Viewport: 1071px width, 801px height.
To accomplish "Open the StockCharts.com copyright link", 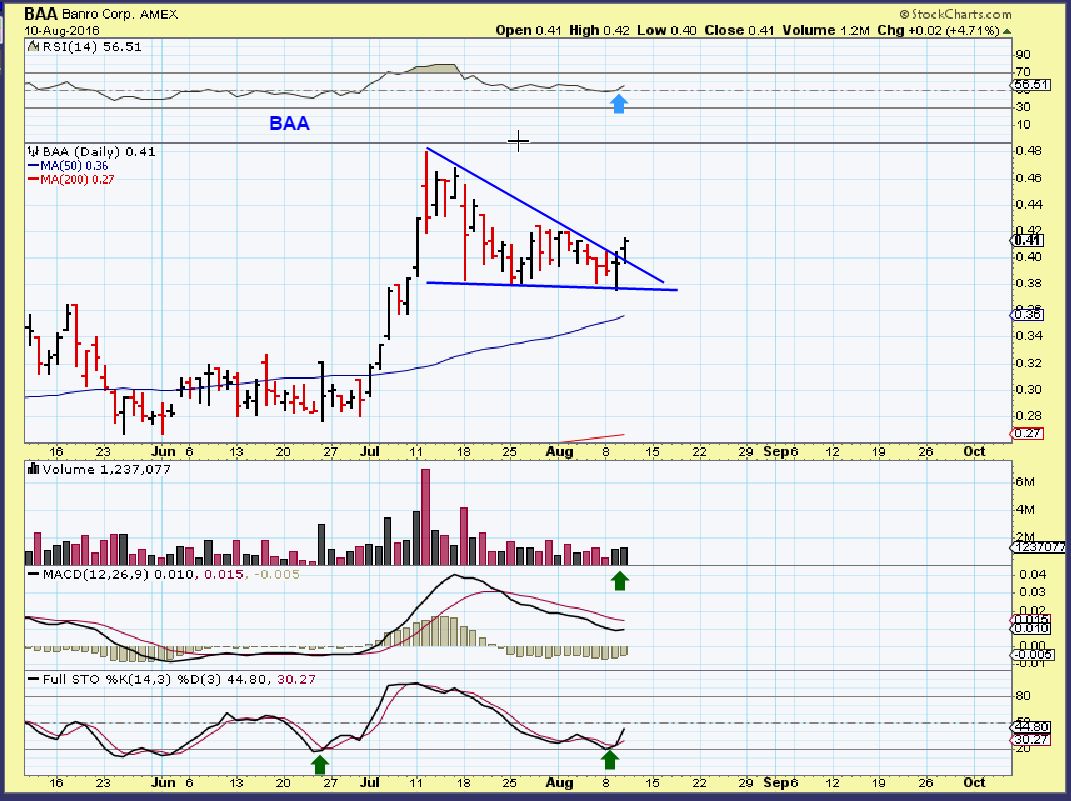I will coord(955,14).
